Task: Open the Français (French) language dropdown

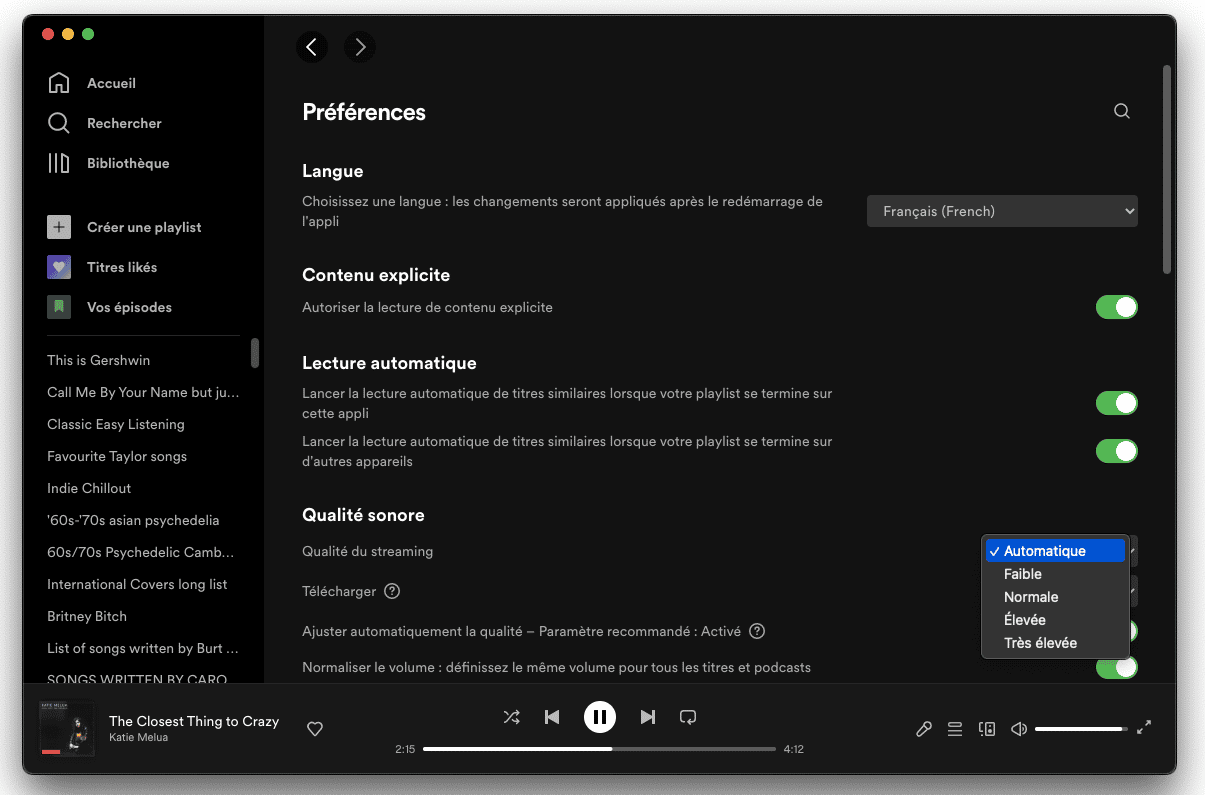Action: point(1001,211)
